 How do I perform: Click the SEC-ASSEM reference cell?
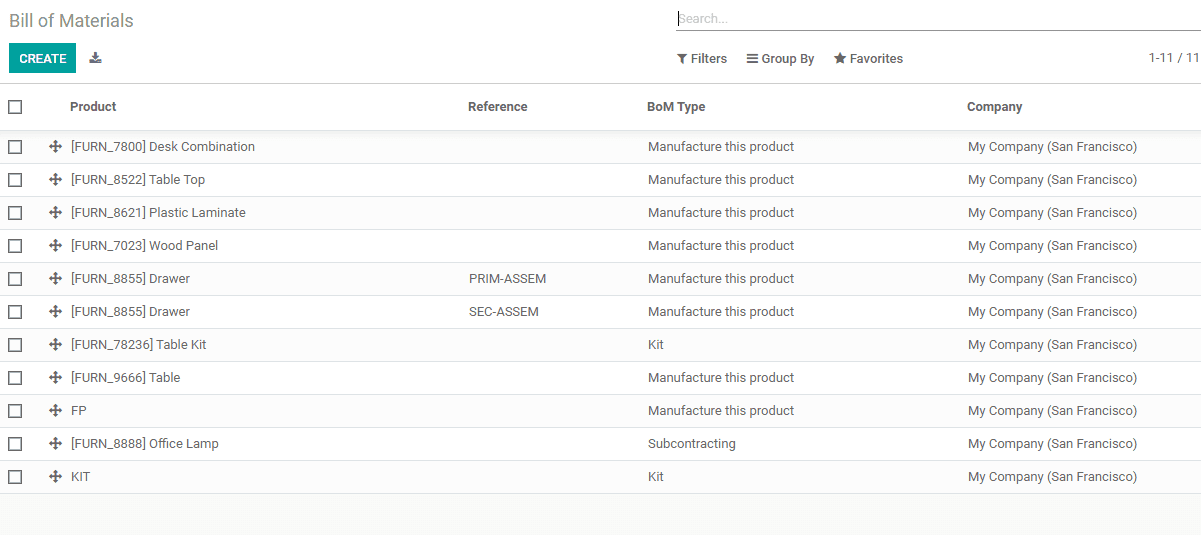(504, 312)
